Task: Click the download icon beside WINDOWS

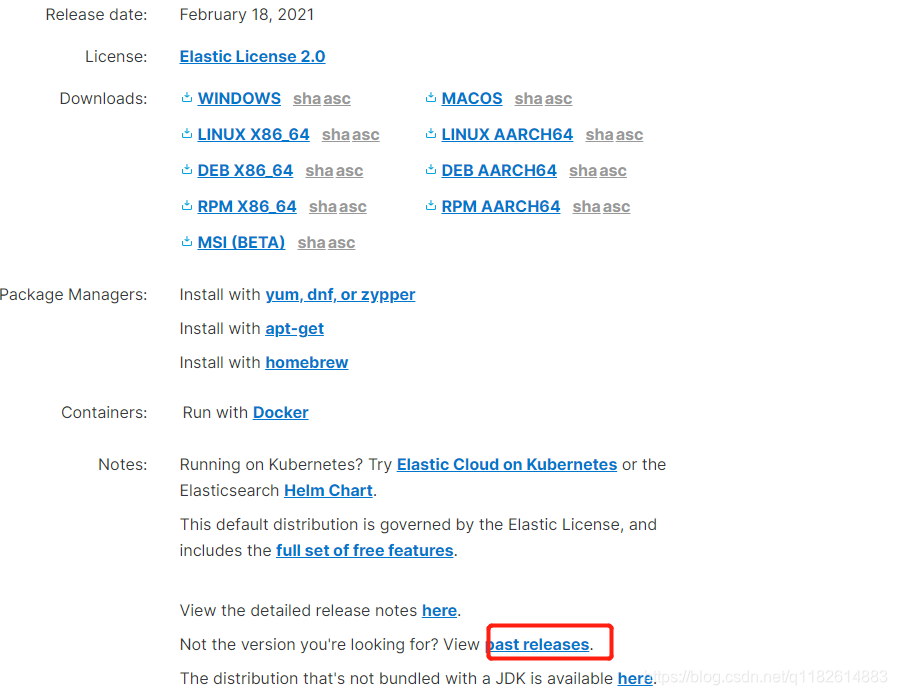Action: click(186, 98)
